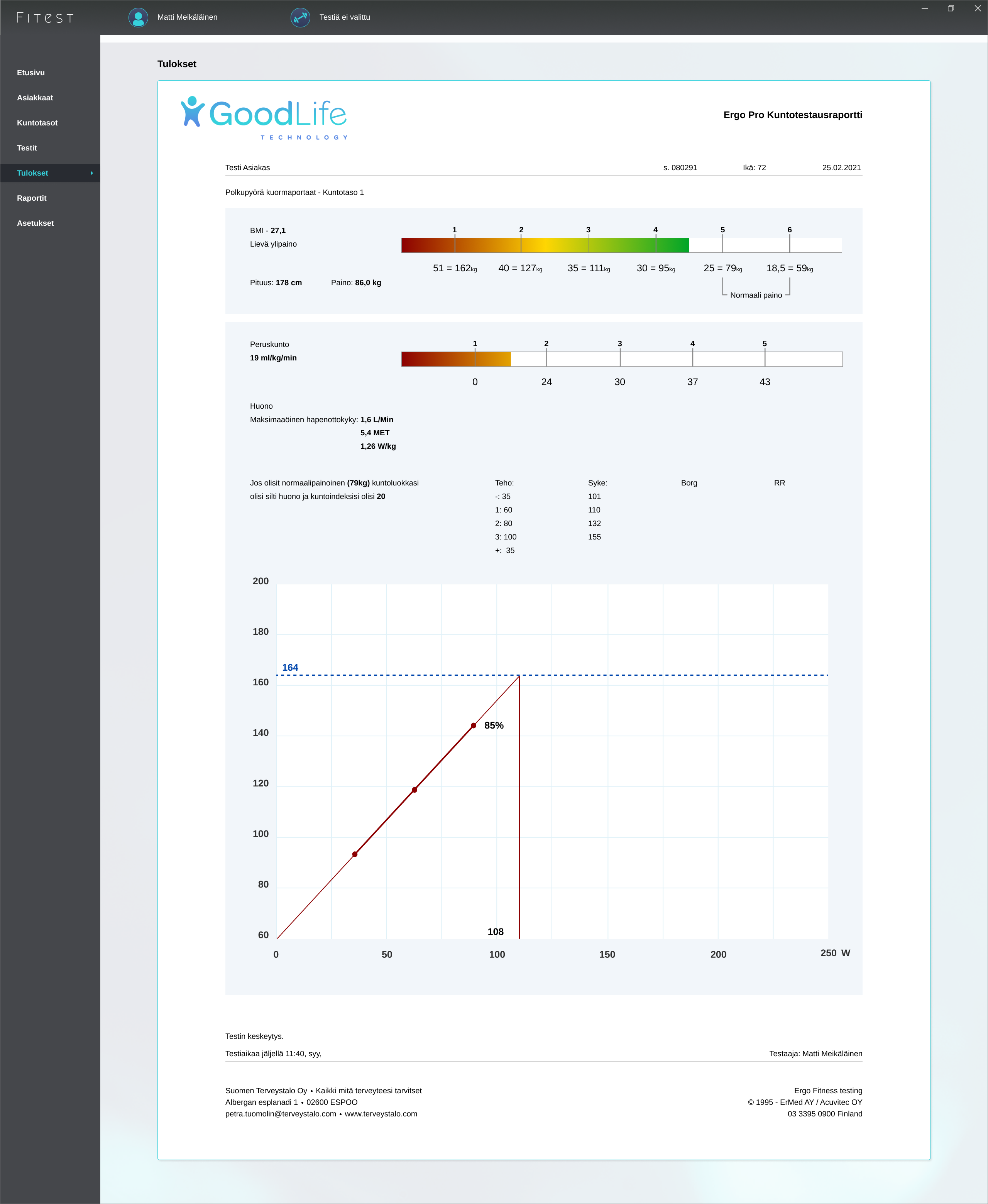Click '19 ml/kg/min' fitness value
988x1204 pixels.
tap(273, 358)
